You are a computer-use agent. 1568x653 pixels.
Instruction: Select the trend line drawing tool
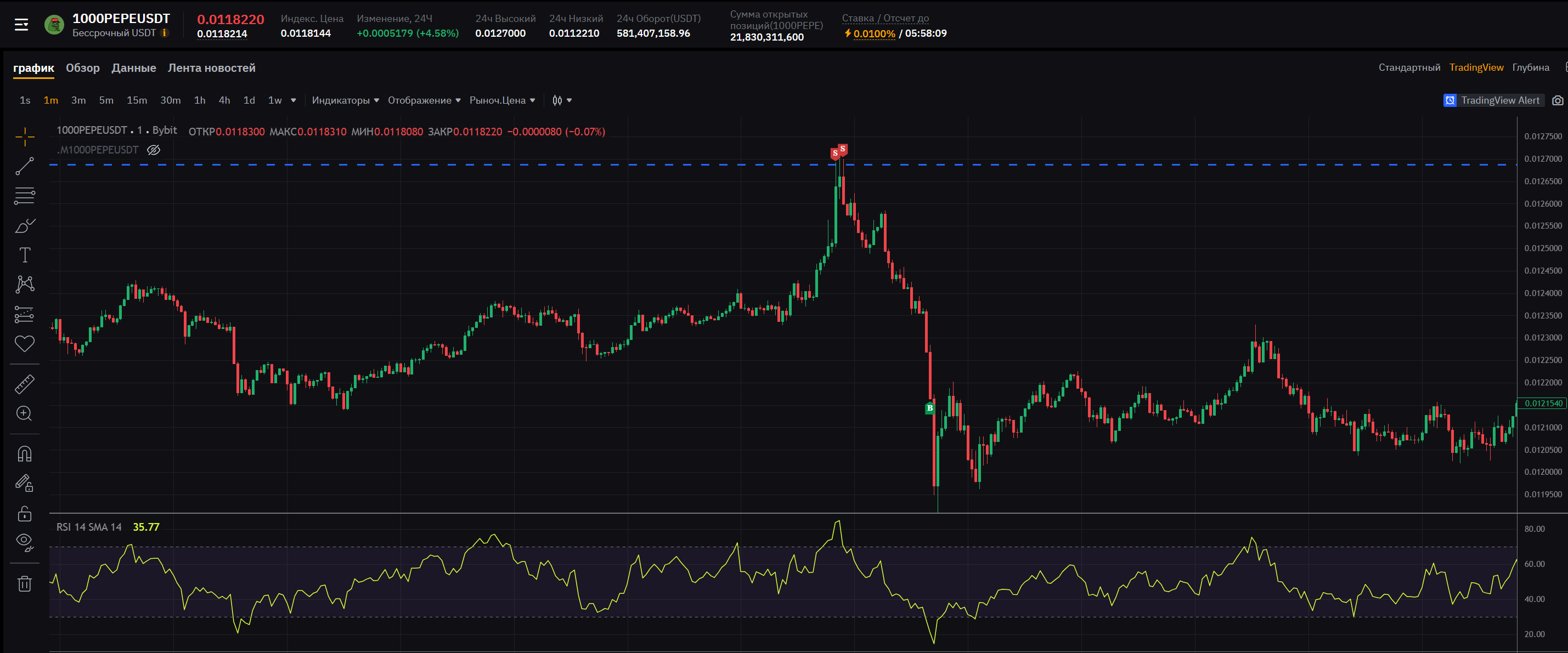tap(24, 166)
